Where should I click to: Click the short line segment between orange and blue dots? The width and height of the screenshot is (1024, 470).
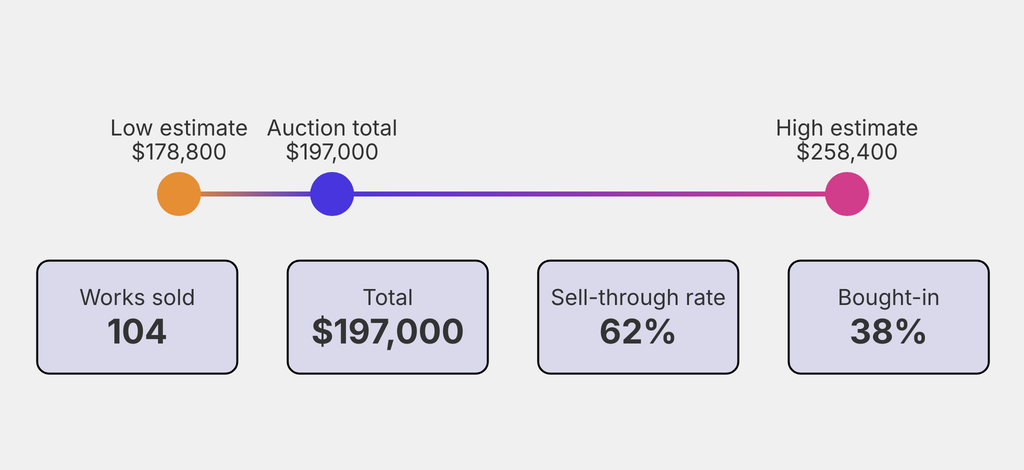click(255, 194)
